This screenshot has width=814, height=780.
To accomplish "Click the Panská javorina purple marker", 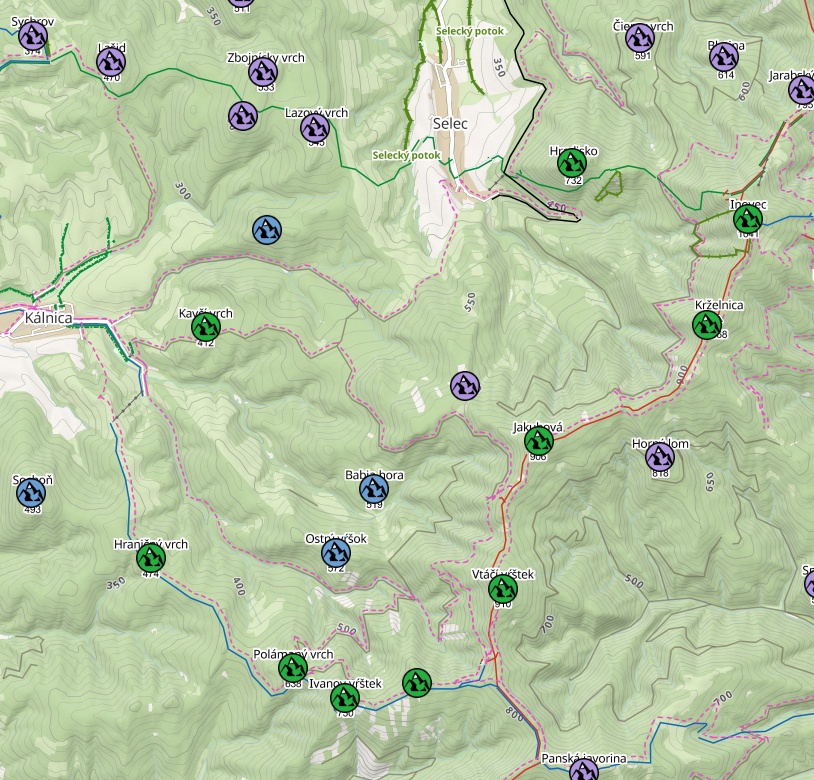I will coord(583,771).
